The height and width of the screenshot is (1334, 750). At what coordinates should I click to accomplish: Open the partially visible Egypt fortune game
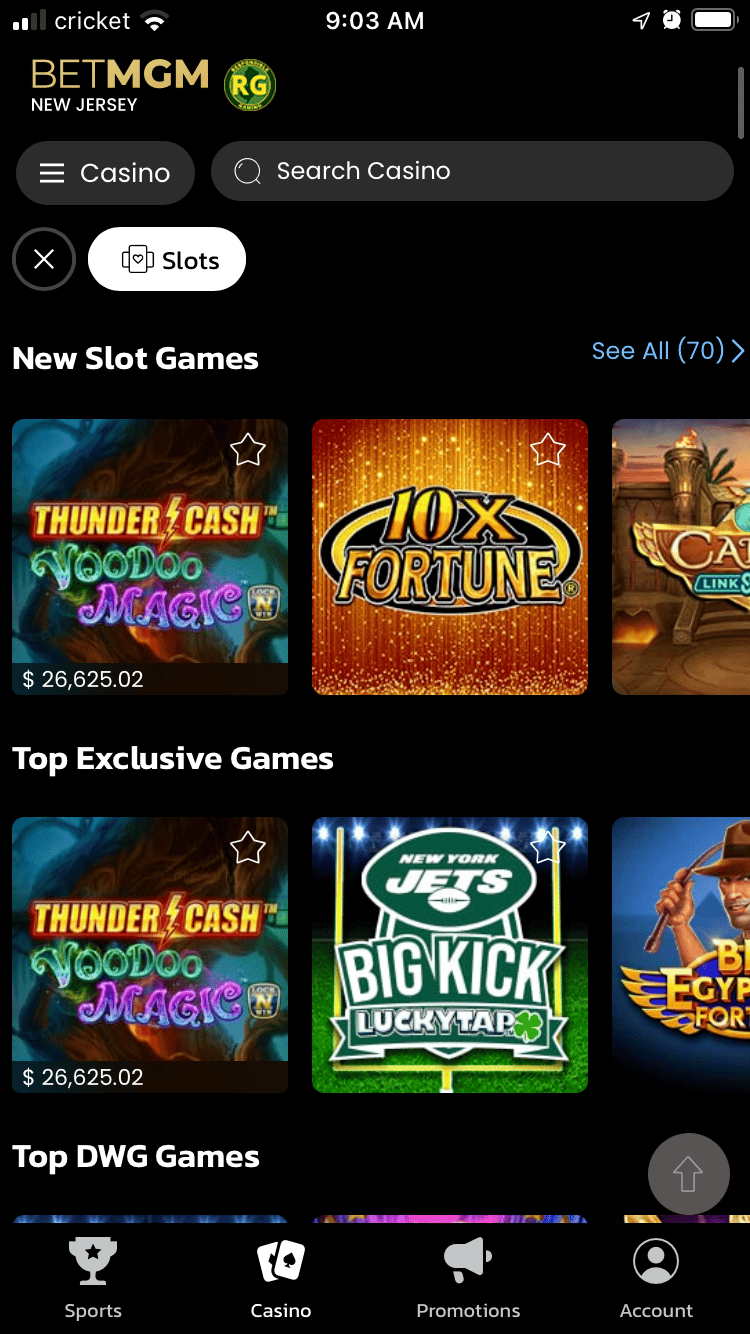pyautogui.click(x=681, y=955)
